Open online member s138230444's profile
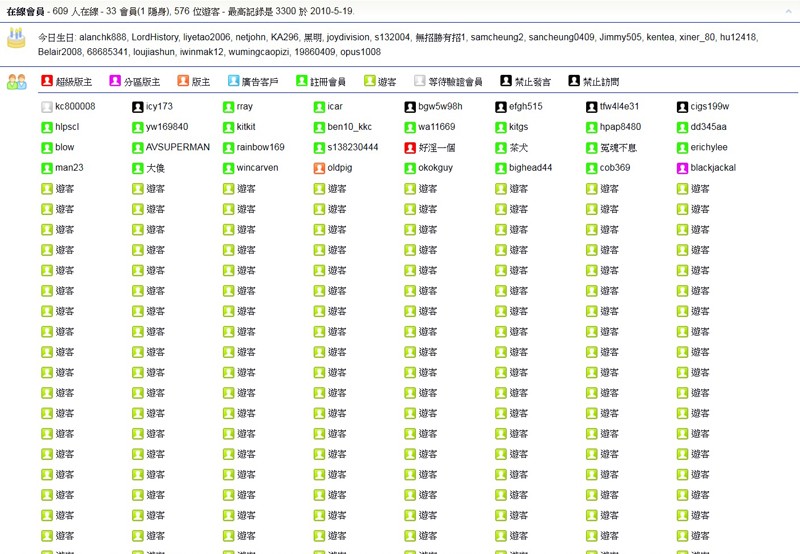This screenshot has width=800, height=554. [x=353, y=147]
